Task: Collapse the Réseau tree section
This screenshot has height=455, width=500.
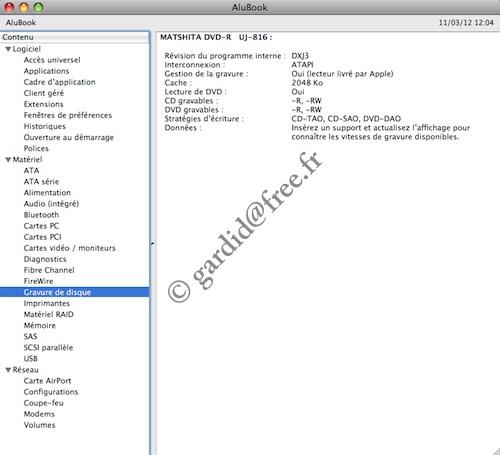Action: pos(8,370)
